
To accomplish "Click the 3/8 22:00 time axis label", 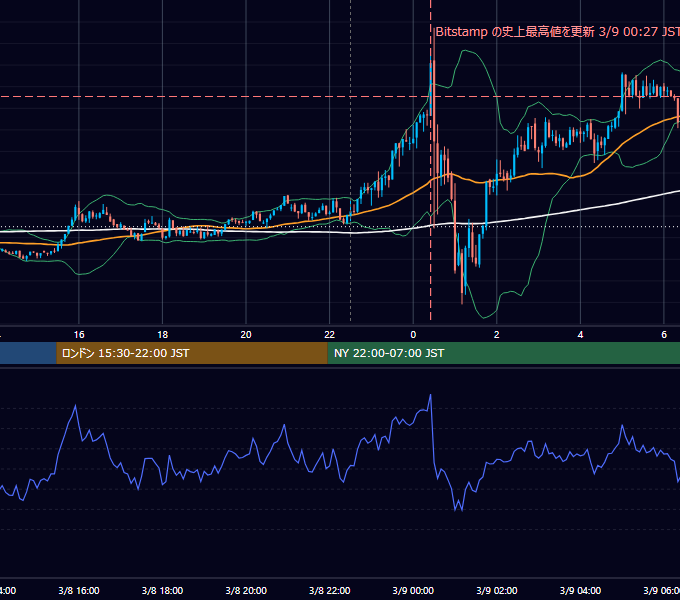I will [330, 590].
